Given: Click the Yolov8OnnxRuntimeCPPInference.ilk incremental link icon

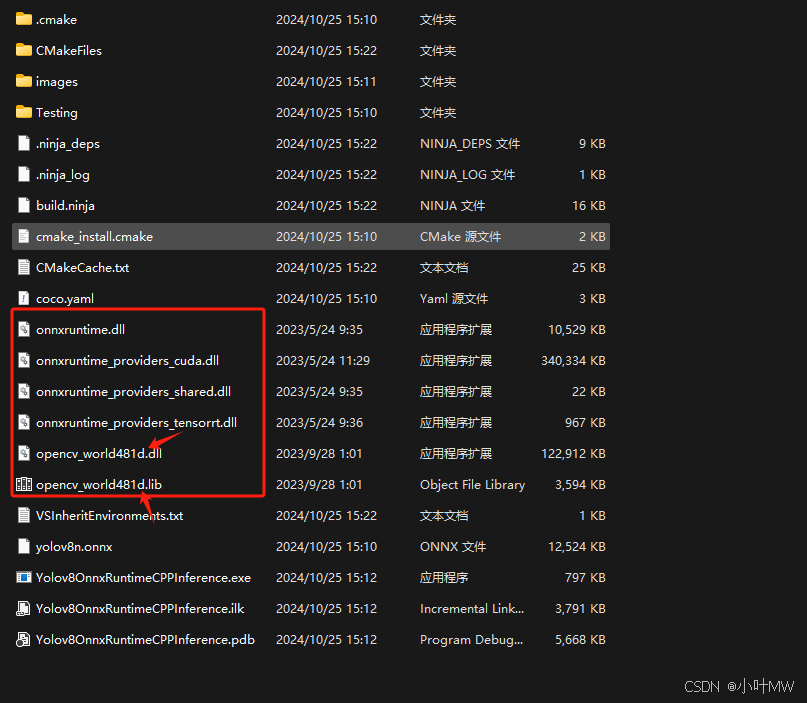Looking at the screenshot, I should point(24,608).
